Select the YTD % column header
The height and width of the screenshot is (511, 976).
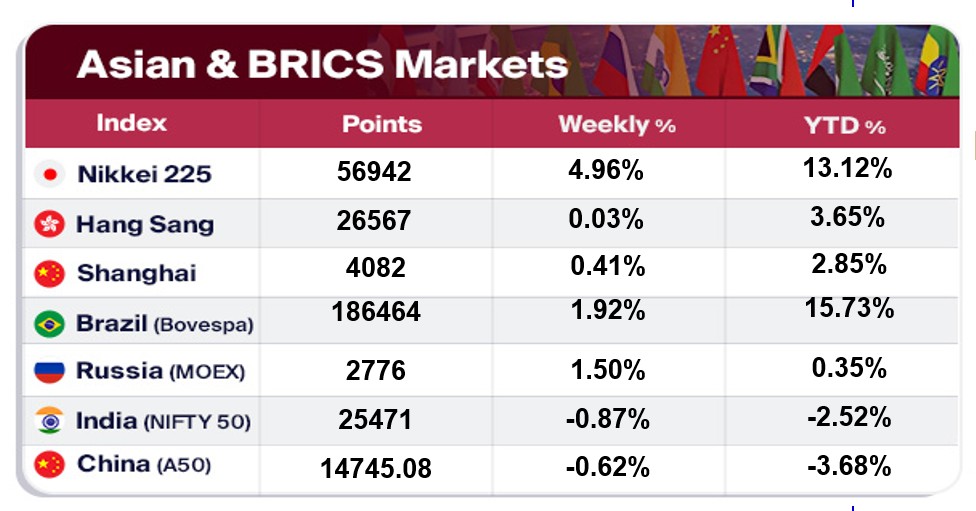pyautogui.click(x=845, y=126)
